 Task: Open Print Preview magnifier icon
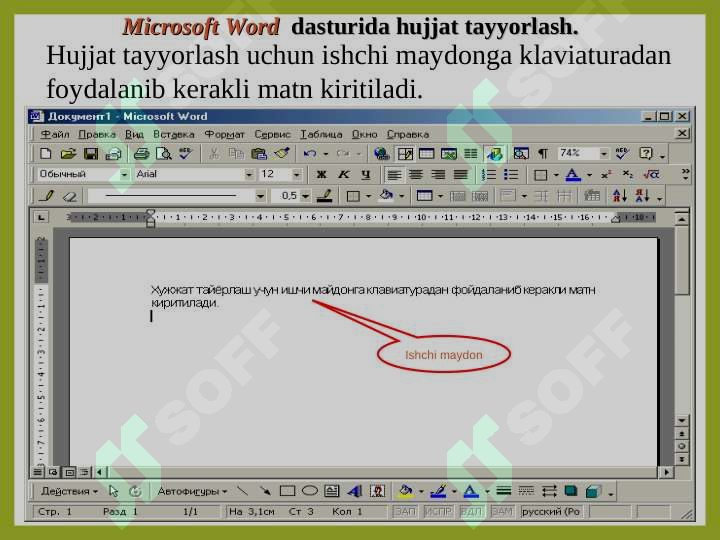(163, 153)
